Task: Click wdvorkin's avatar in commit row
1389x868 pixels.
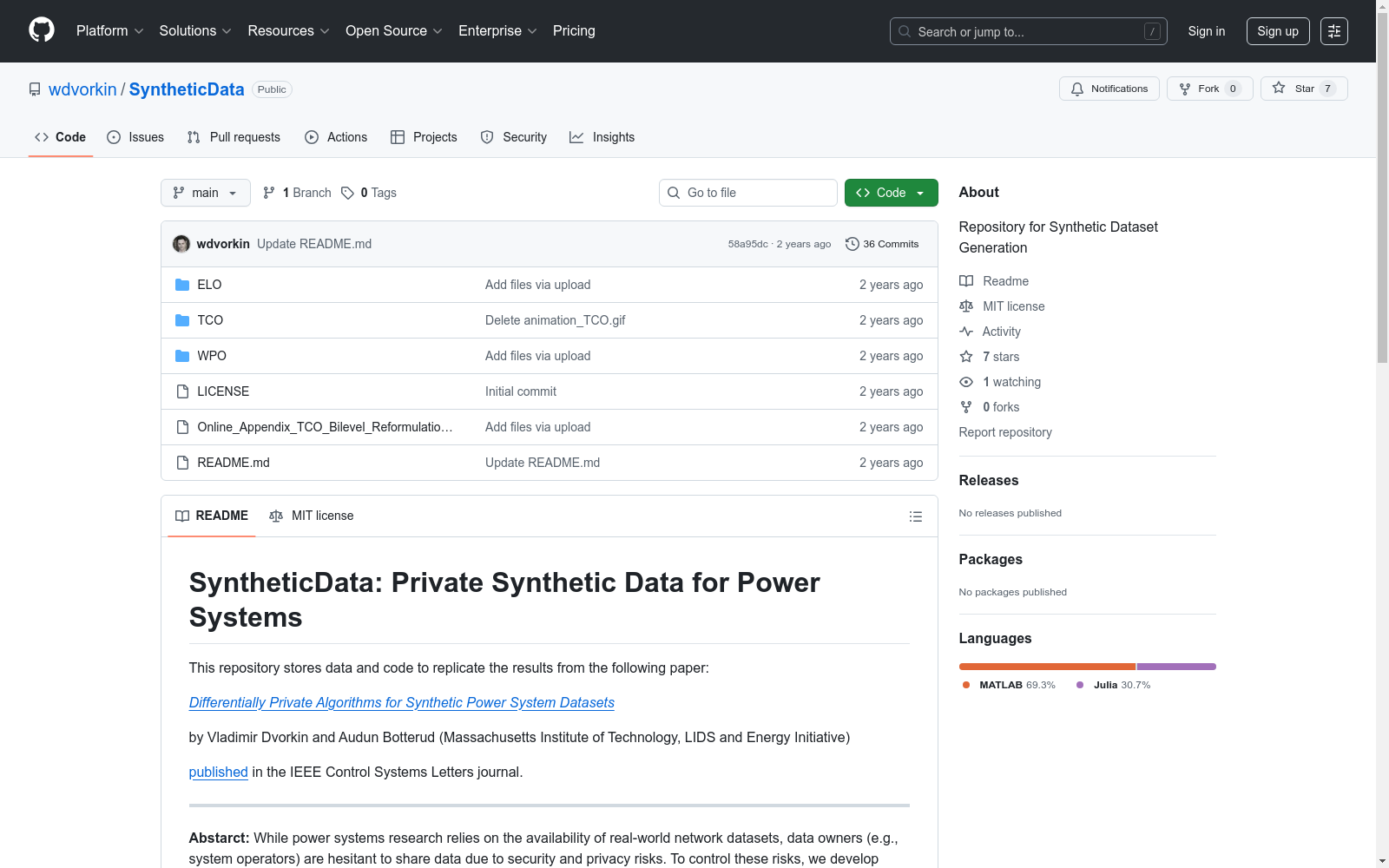Action: pos(181,244)
